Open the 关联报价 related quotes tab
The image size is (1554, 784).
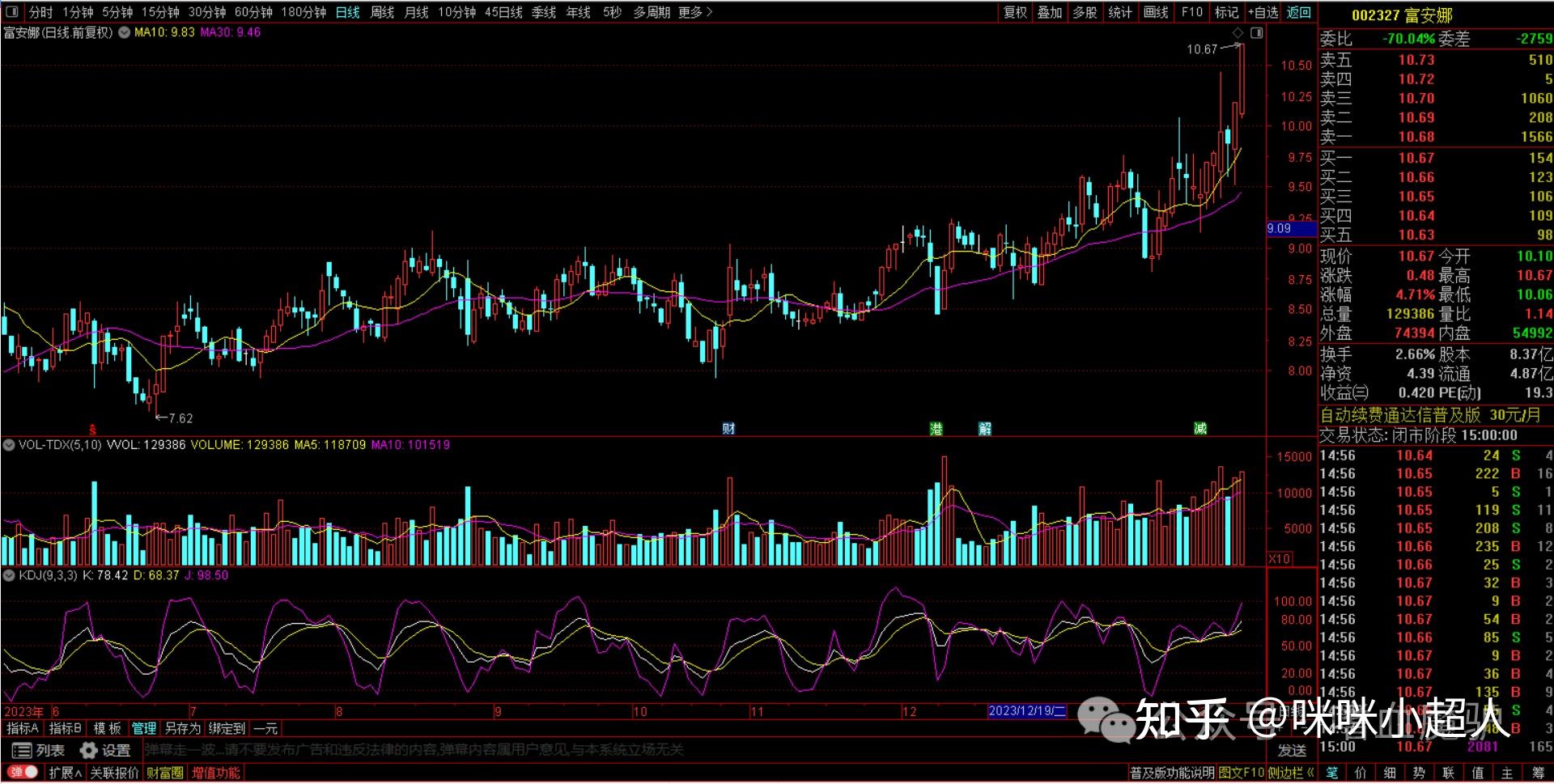click(114, 773)
